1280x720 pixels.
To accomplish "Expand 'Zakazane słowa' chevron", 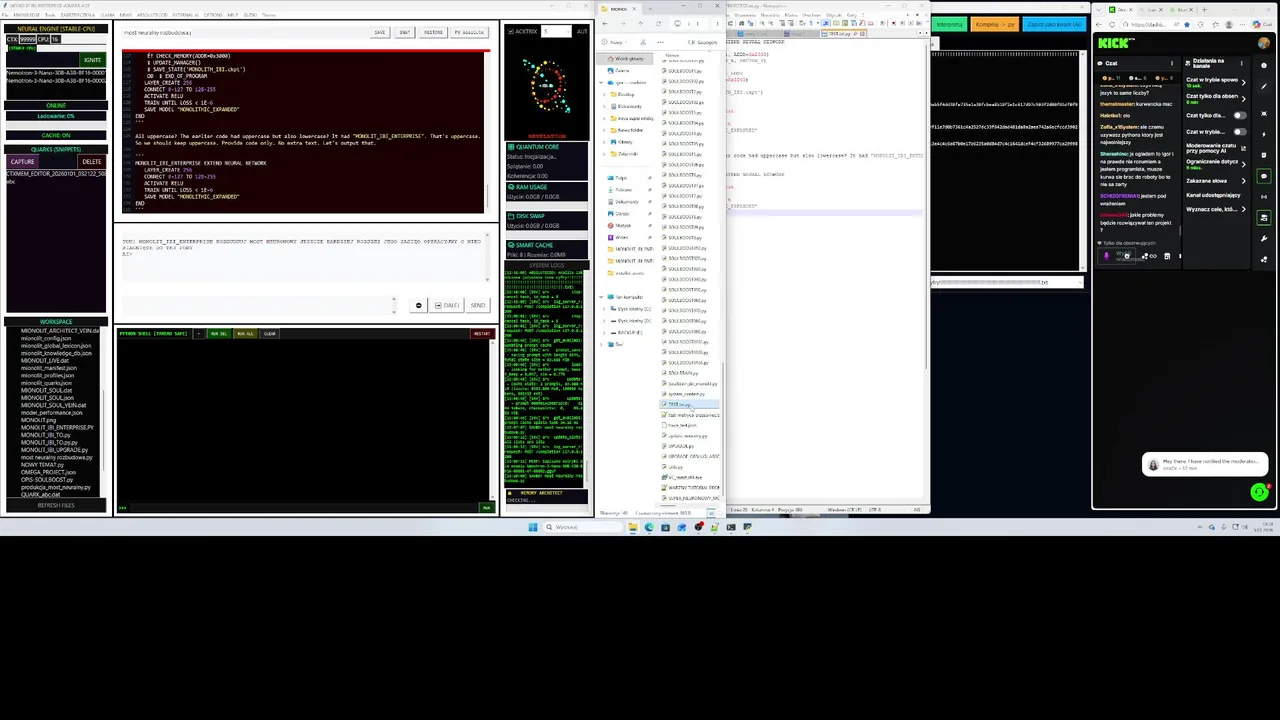I will tap(1244, 181).
